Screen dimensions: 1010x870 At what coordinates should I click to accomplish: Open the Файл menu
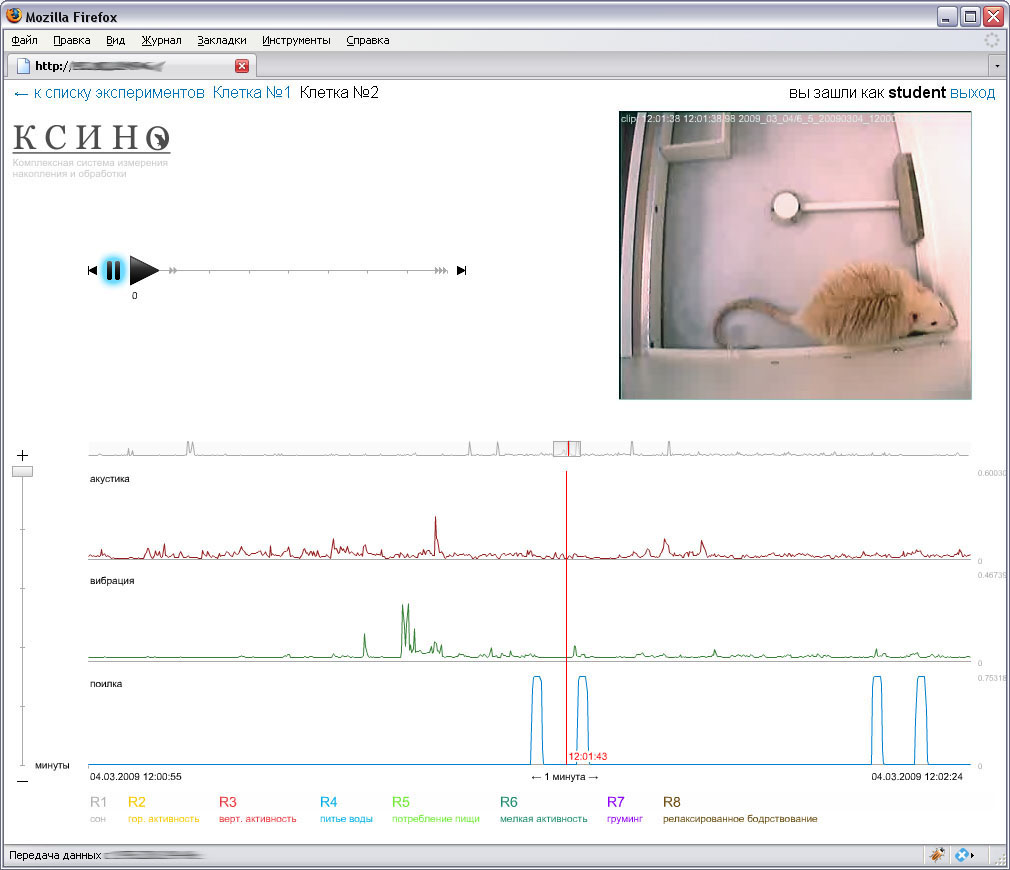(x=24, y=40)
